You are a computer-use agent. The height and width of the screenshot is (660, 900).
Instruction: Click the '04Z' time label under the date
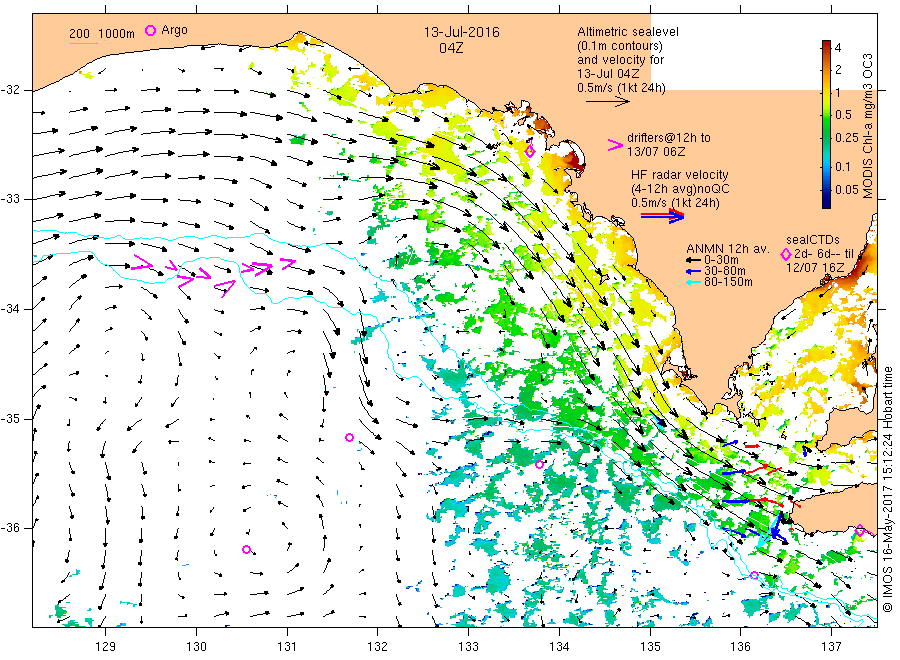coord(451,48)
